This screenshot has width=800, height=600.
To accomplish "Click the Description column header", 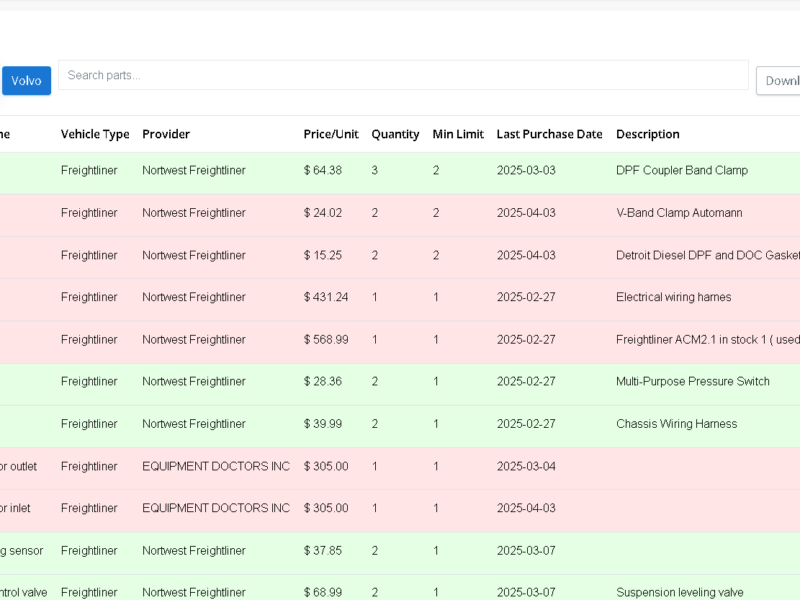I will tap(648, 134).
